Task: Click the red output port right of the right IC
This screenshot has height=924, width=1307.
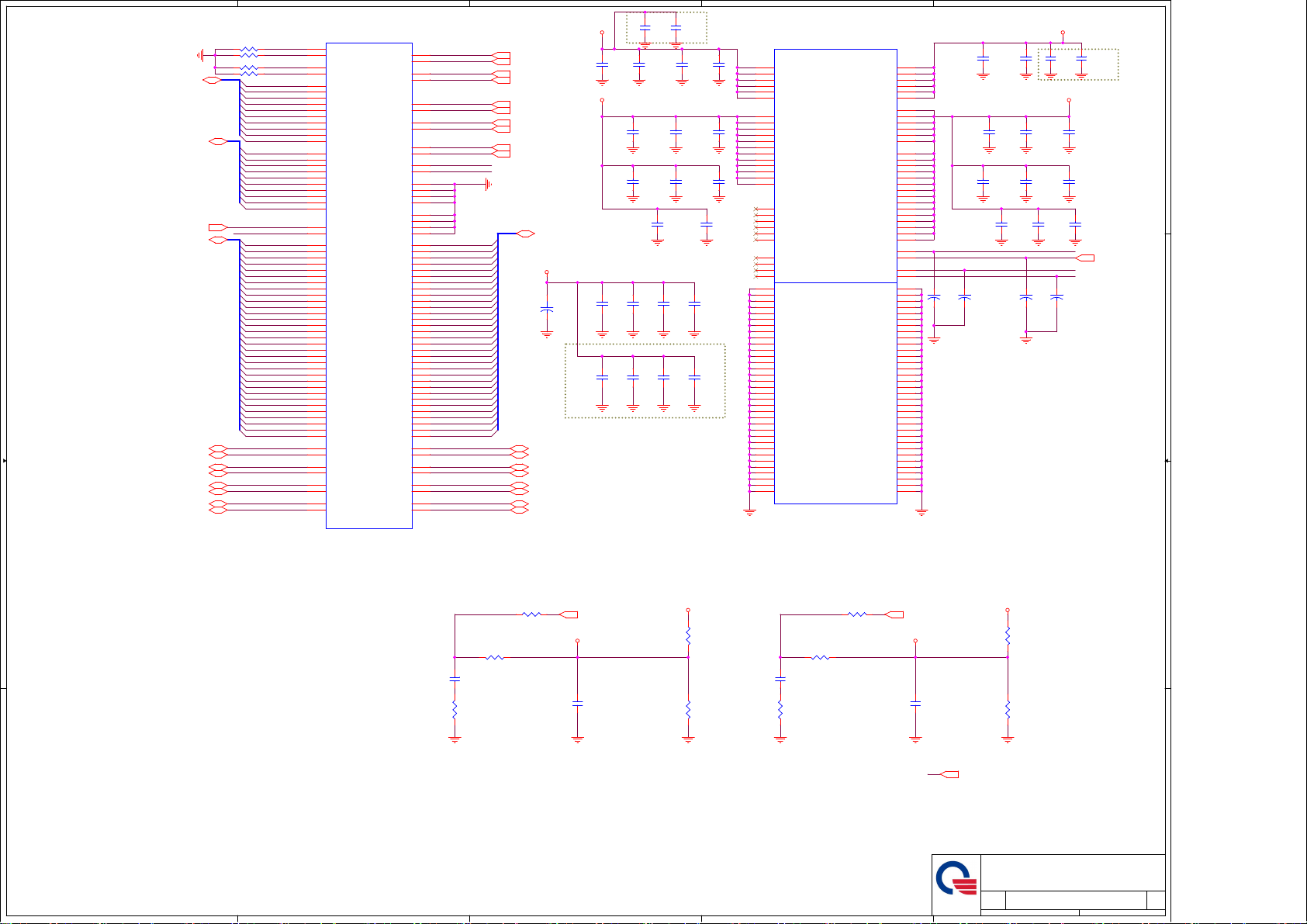Action: click(x=1085, y=258)
